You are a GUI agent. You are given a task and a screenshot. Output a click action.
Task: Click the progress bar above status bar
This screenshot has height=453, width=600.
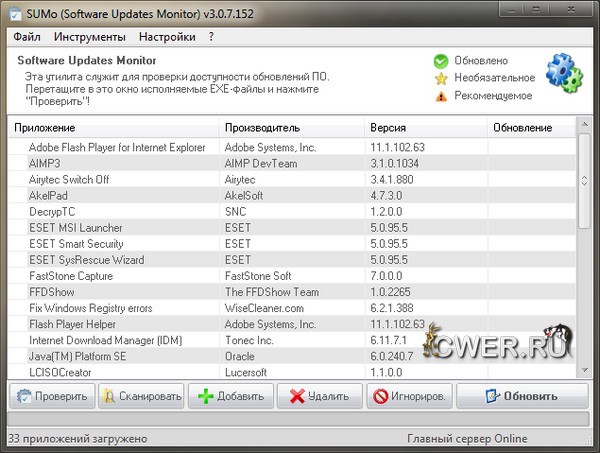pyautogui.click(x=298, y=419)
